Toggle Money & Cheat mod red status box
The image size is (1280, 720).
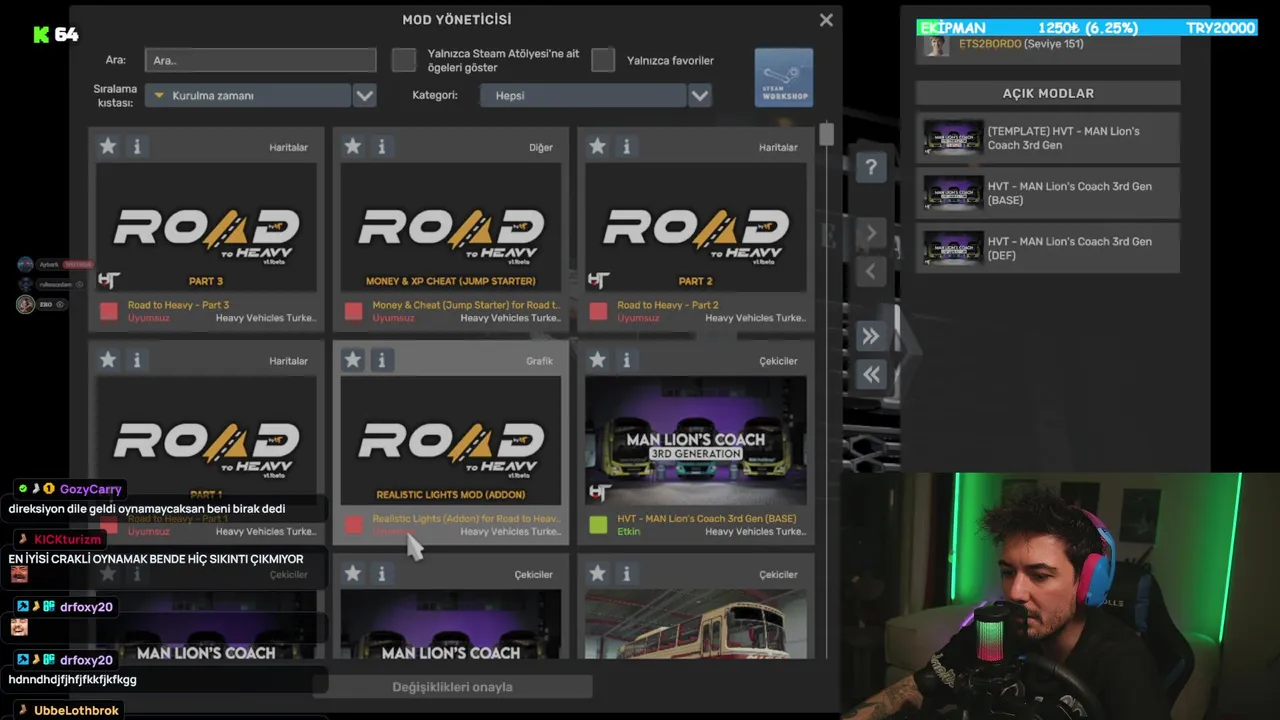click(x=353, y=311)
